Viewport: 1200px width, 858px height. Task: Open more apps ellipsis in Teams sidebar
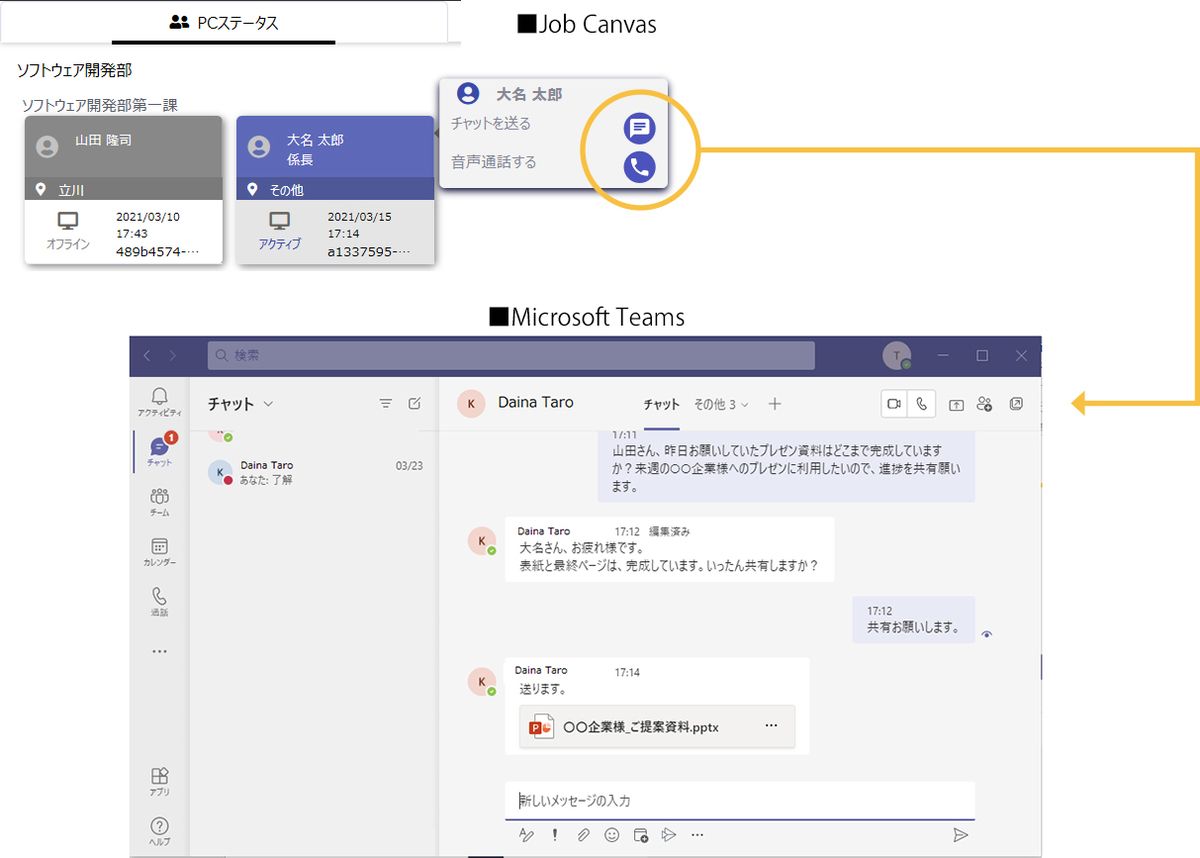point(160,651)
